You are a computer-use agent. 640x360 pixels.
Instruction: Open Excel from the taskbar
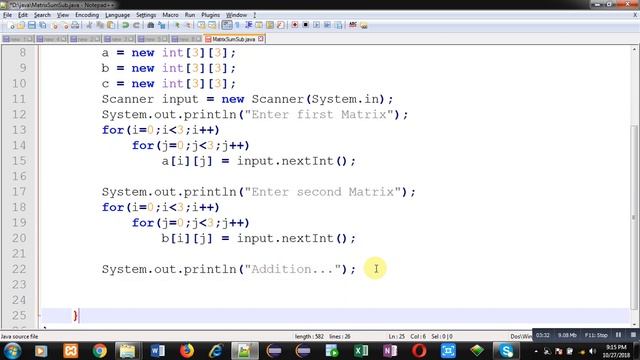tap(361, 351)
